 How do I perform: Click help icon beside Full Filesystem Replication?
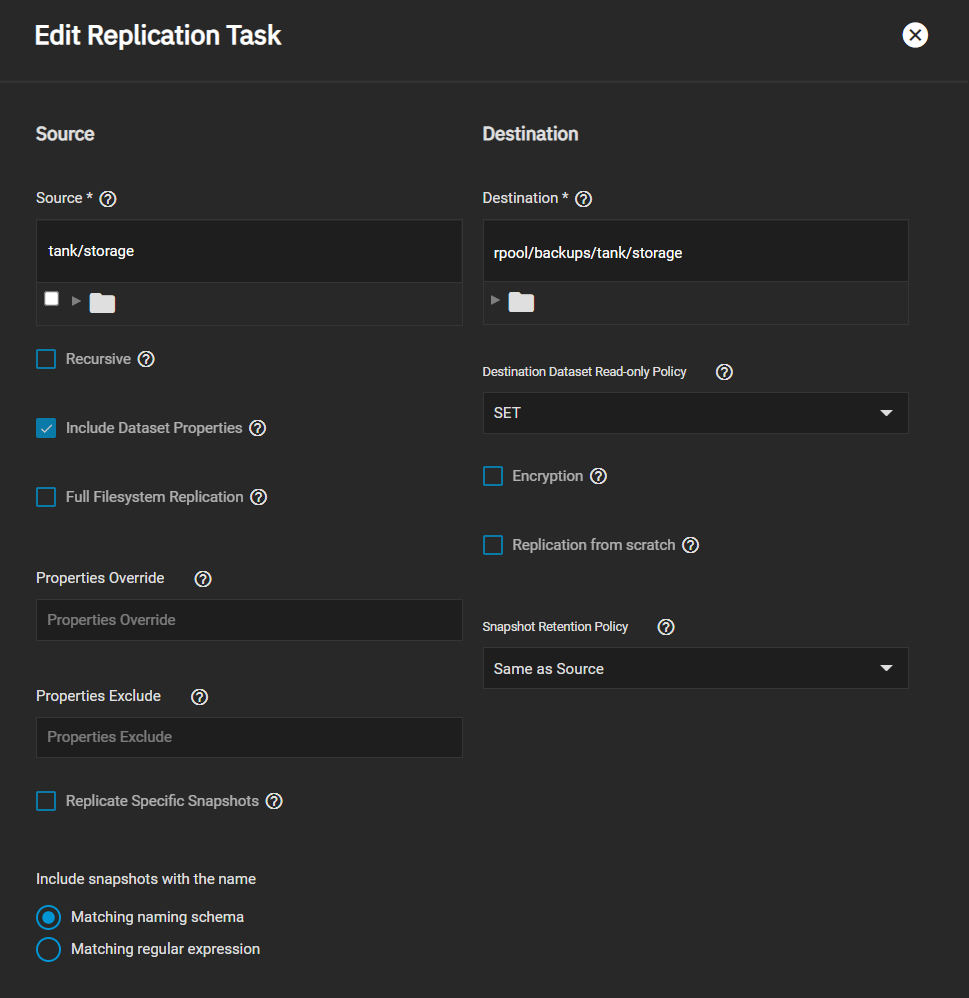click(x=258, y=497)
